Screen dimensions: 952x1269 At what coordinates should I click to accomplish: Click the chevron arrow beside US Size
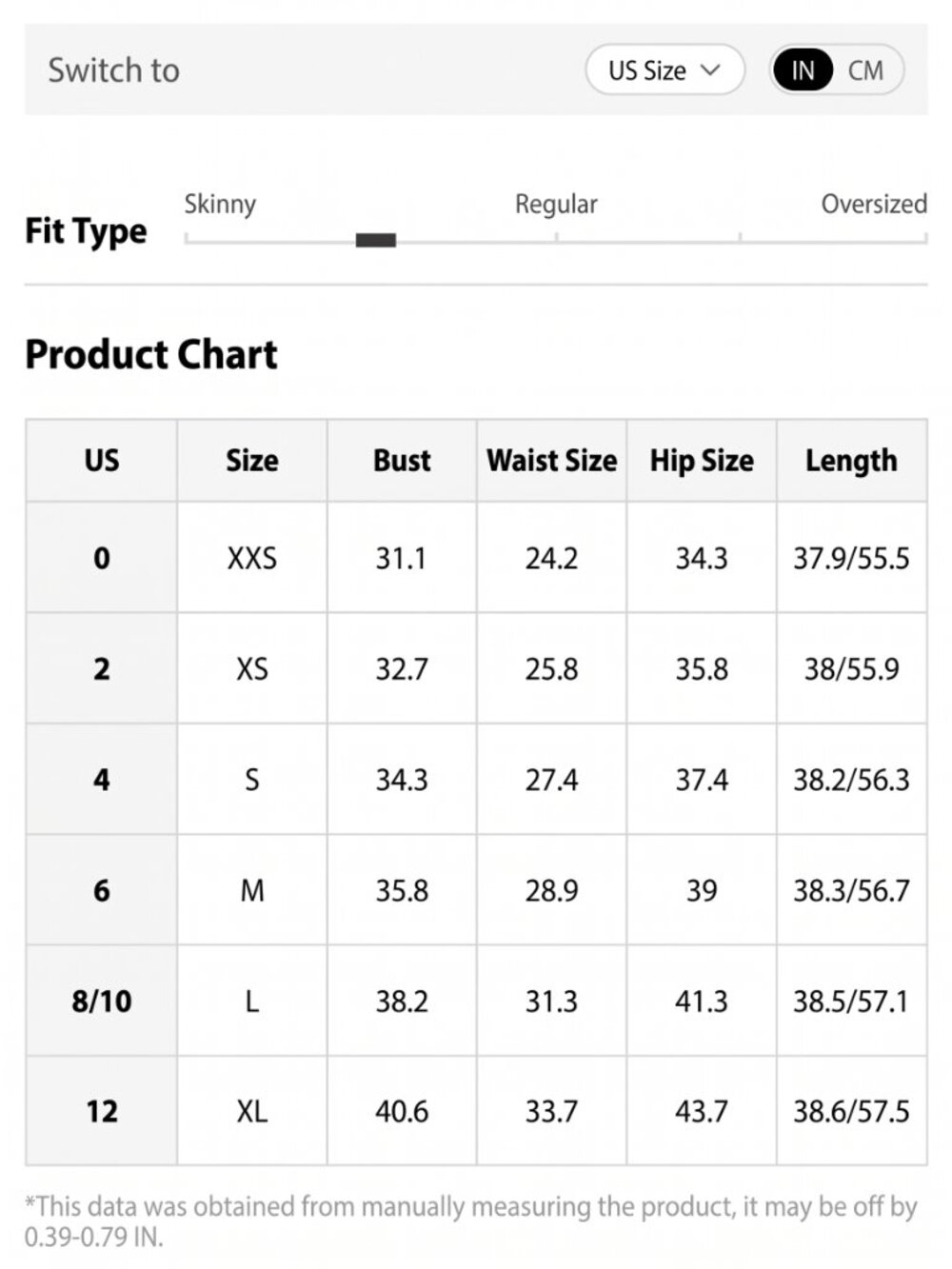point(710,70)
